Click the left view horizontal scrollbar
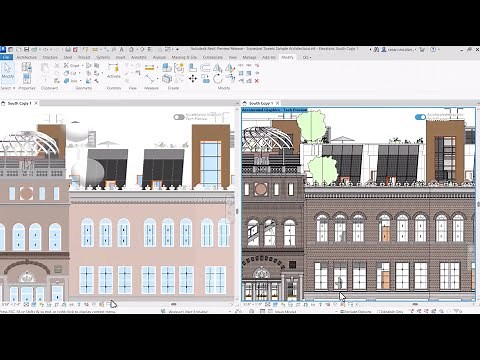Viewport: 480px width, 360px height. coord(173,304)
